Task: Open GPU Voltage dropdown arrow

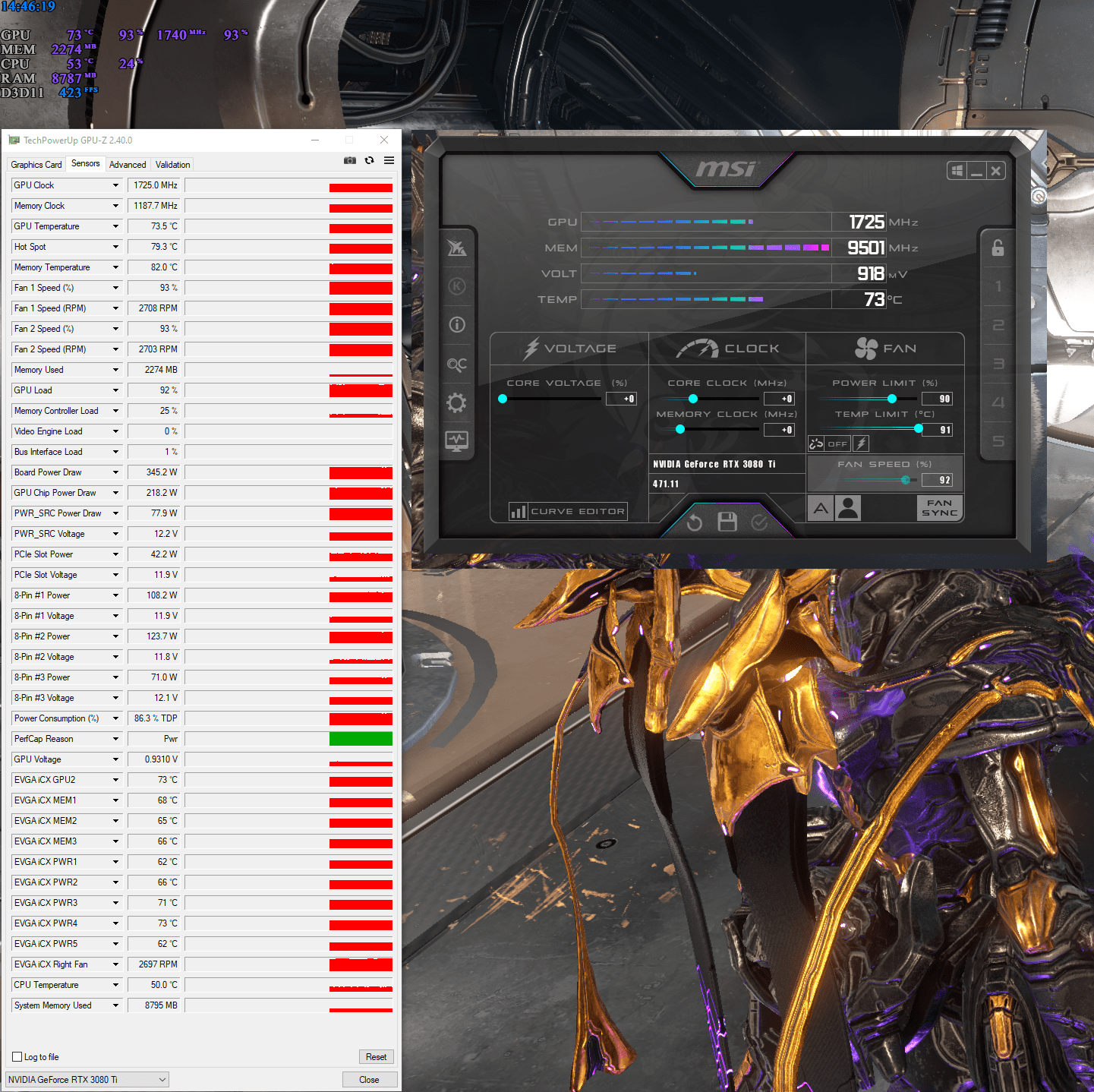Action: (116, 759)
